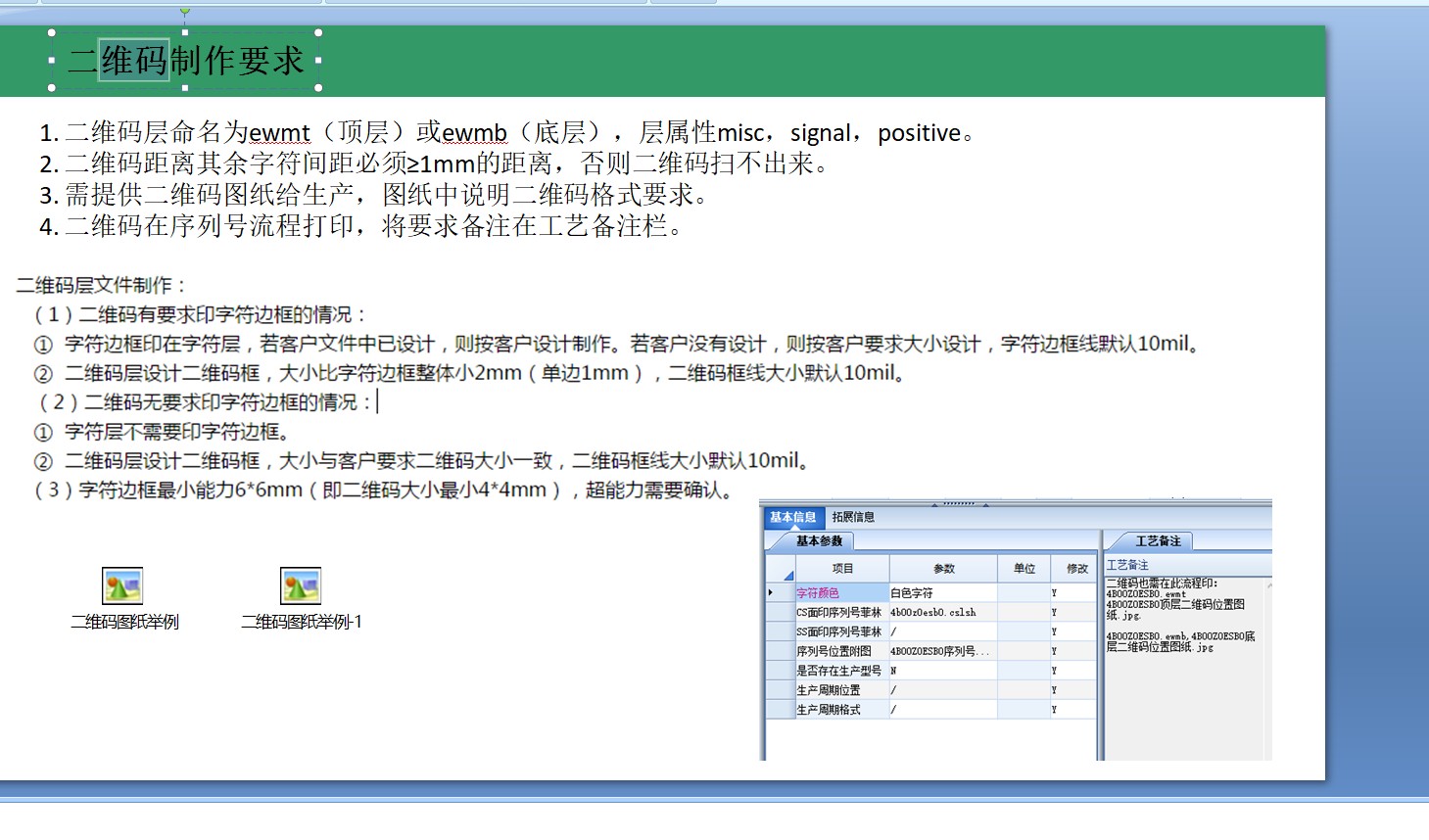Click the 参数 column header

944,569
